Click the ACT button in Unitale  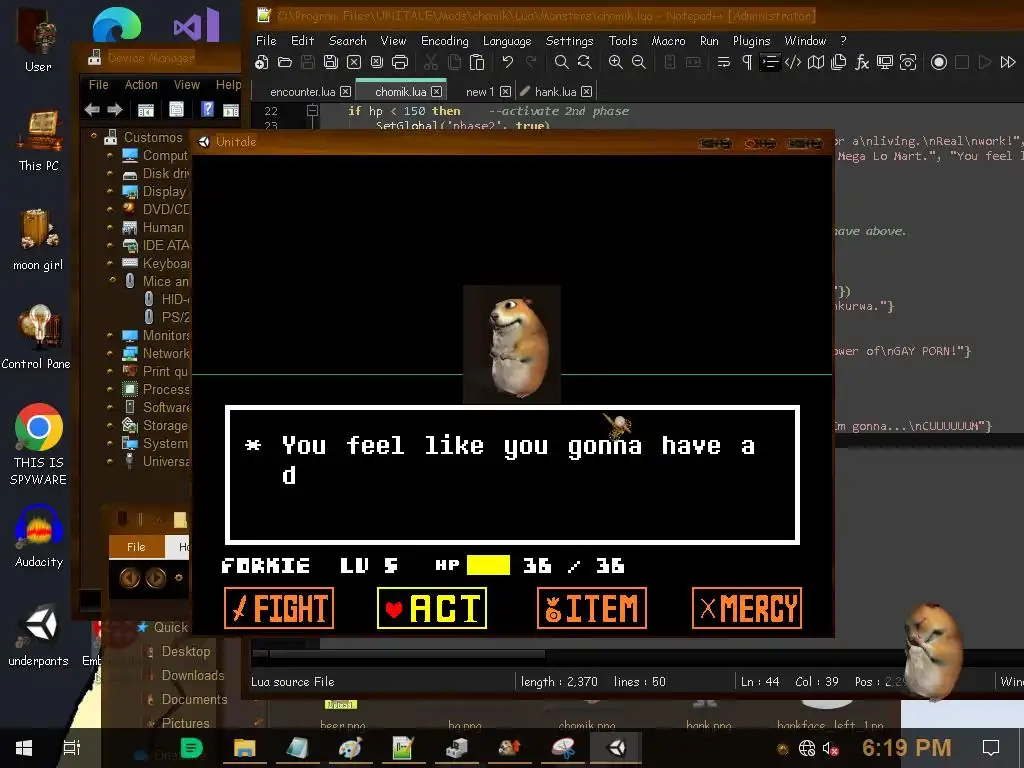[432, 608]
